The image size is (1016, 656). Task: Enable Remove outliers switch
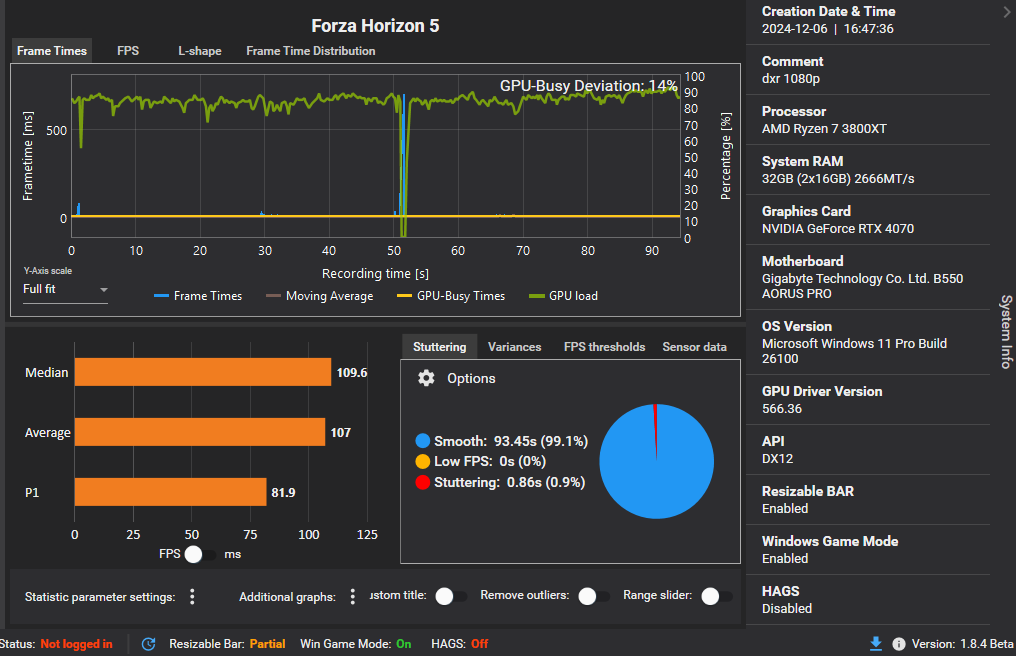[x=594, y=596]
